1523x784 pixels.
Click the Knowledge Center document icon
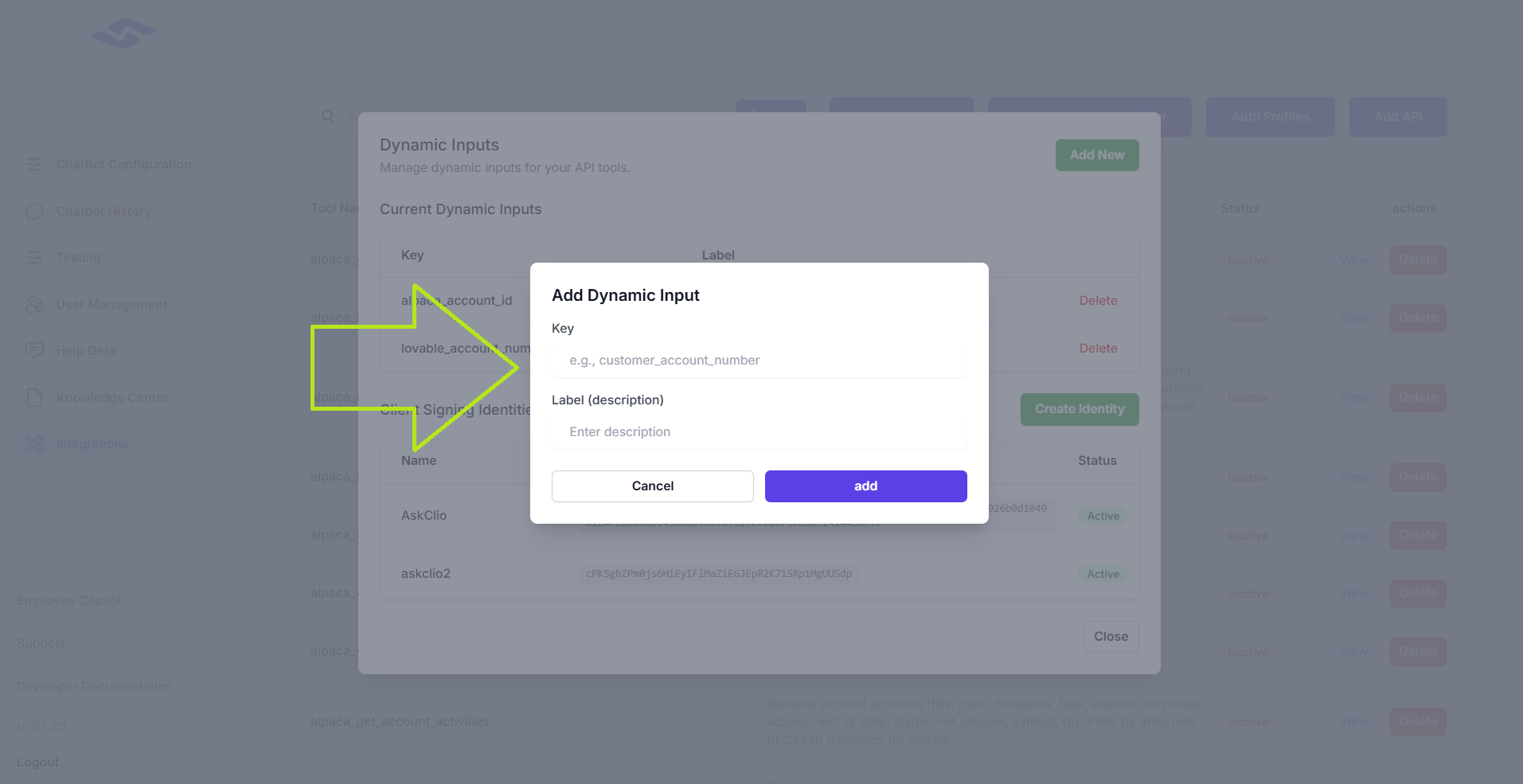click(35, 398)
